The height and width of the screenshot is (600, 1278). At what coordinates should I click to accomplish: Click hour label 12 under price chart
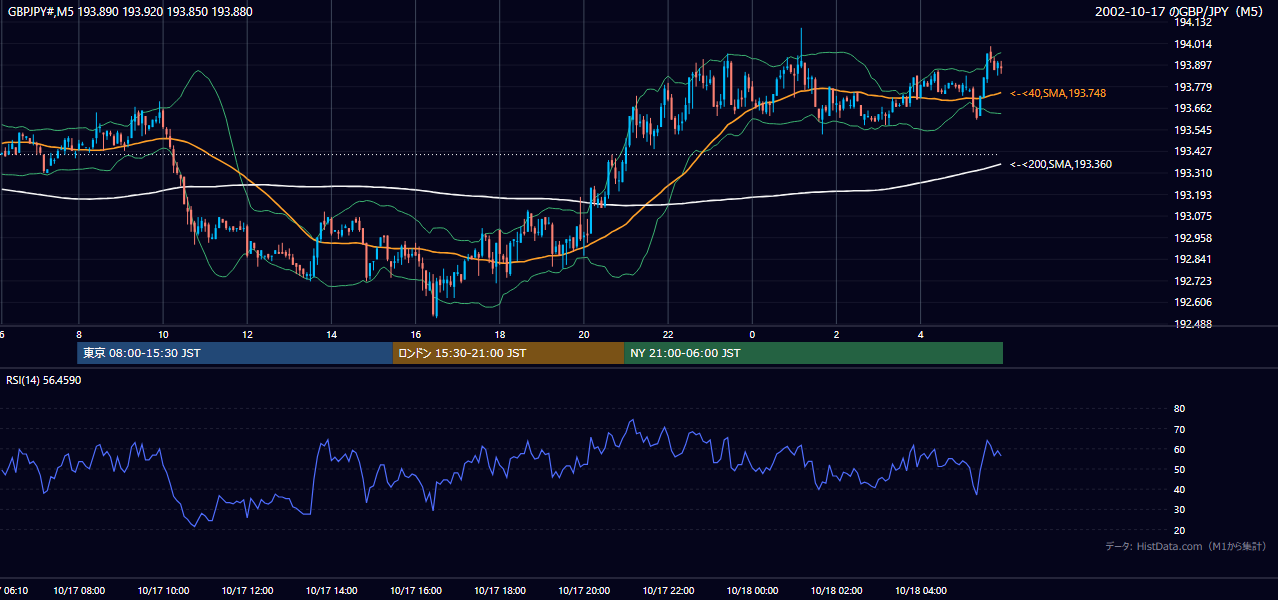tap(247, 335)
